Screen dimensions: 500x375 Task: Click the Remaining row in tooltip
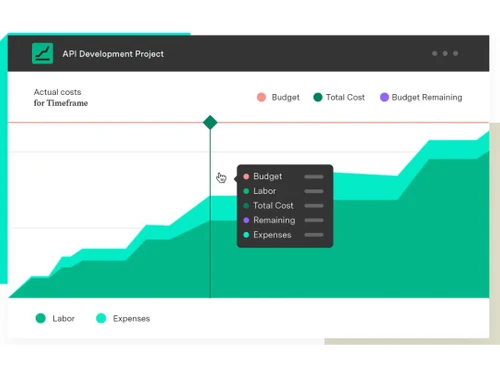[x=283, y=220]
